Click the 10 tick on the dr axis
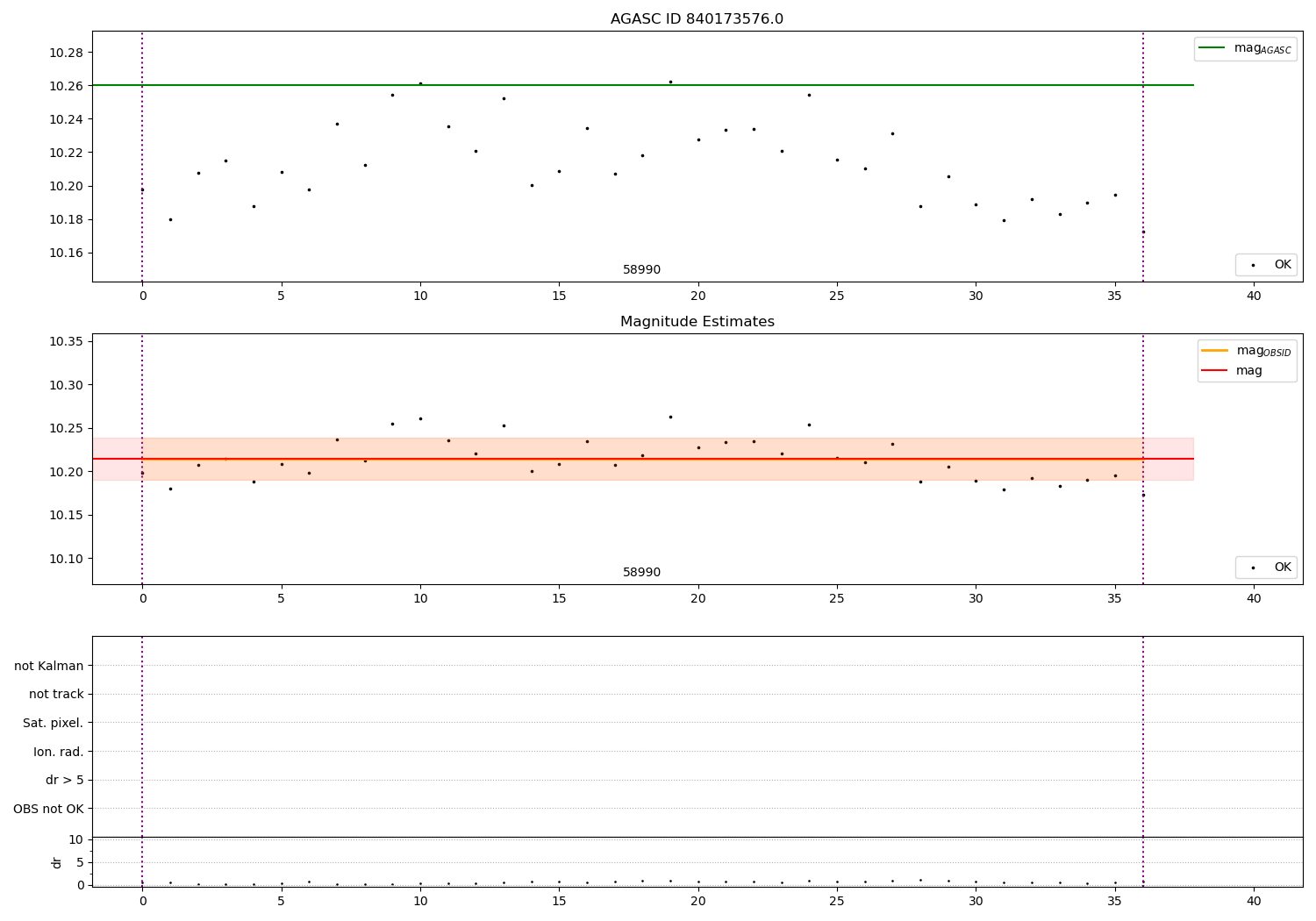The width and height of the screenshot is (1316, 921). 75,839
